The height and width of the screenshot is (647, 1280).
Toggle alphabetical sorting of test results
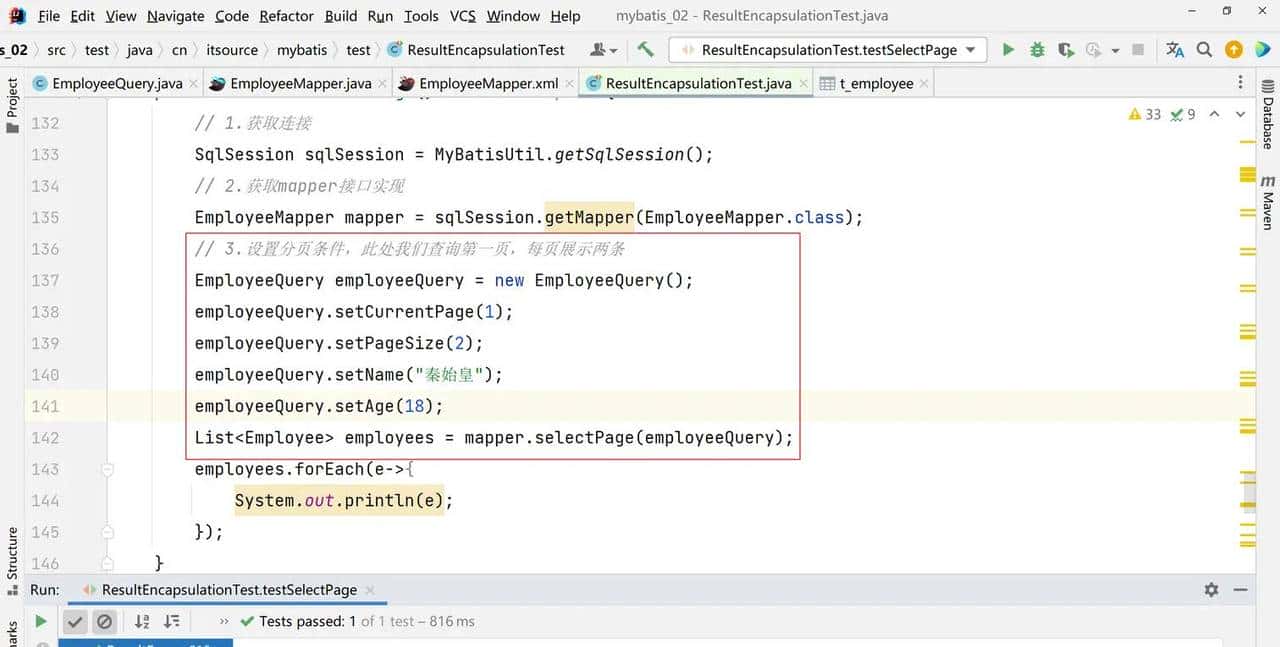click(142, 622)
